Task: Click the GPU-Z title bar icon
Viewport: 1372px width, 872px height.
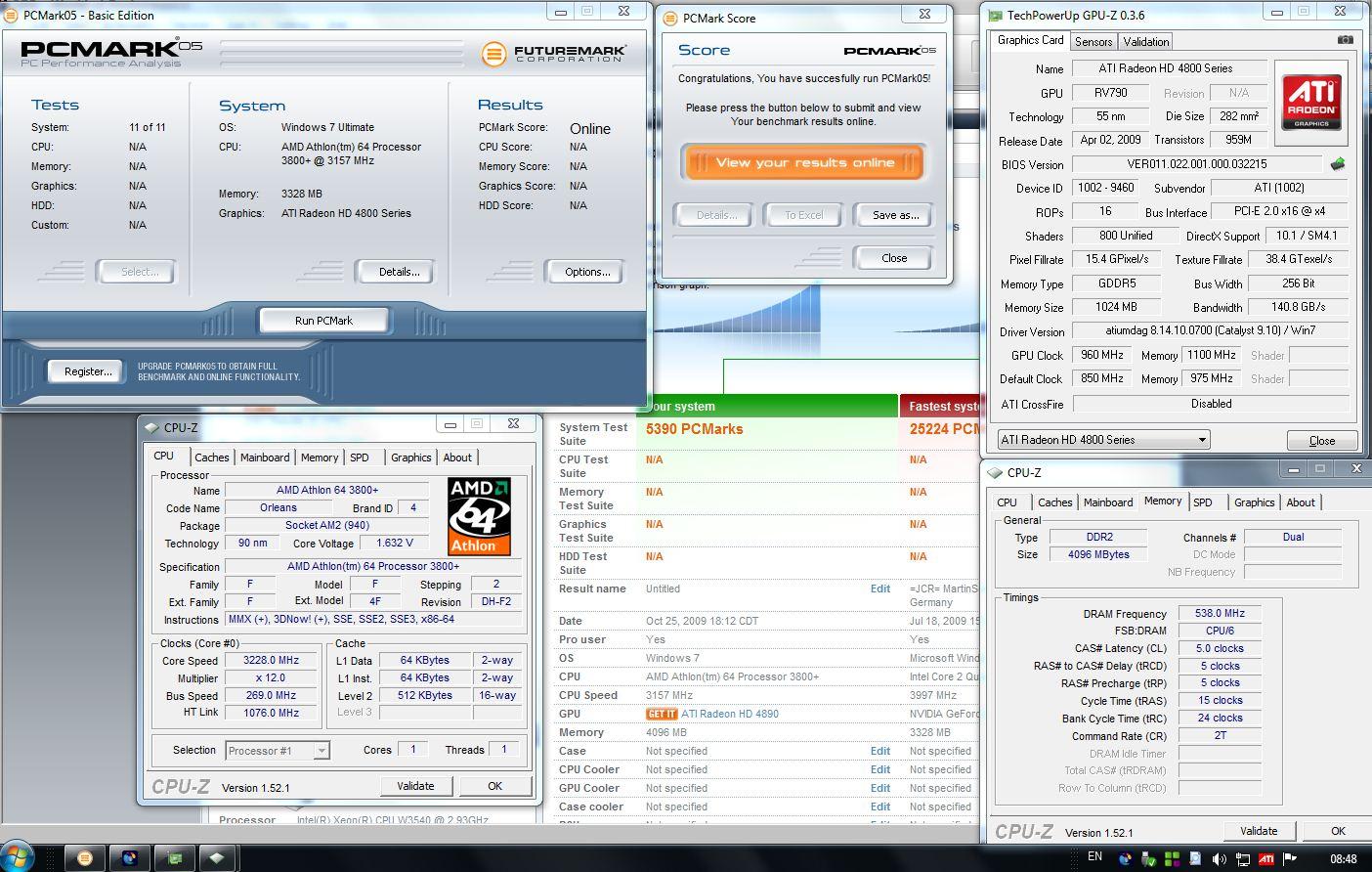Action: [995, 15]
